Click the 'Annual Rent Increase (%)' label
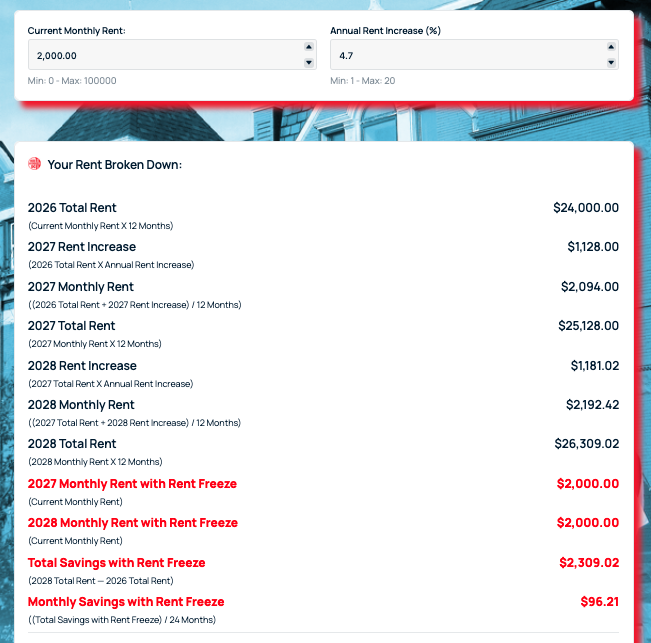The height and width of the screenshot is (643, 651). coord(385,31)
